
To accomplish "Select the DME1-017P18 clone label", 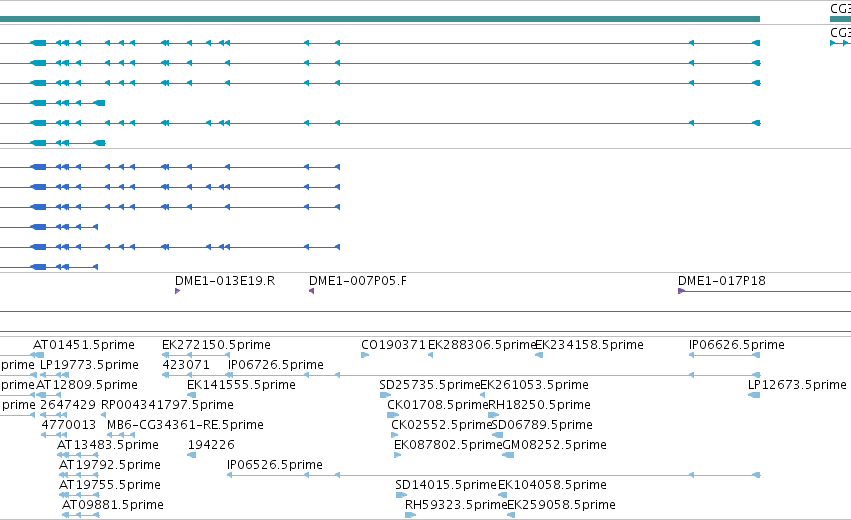I will pyautogui.click(x=721, y=281).
